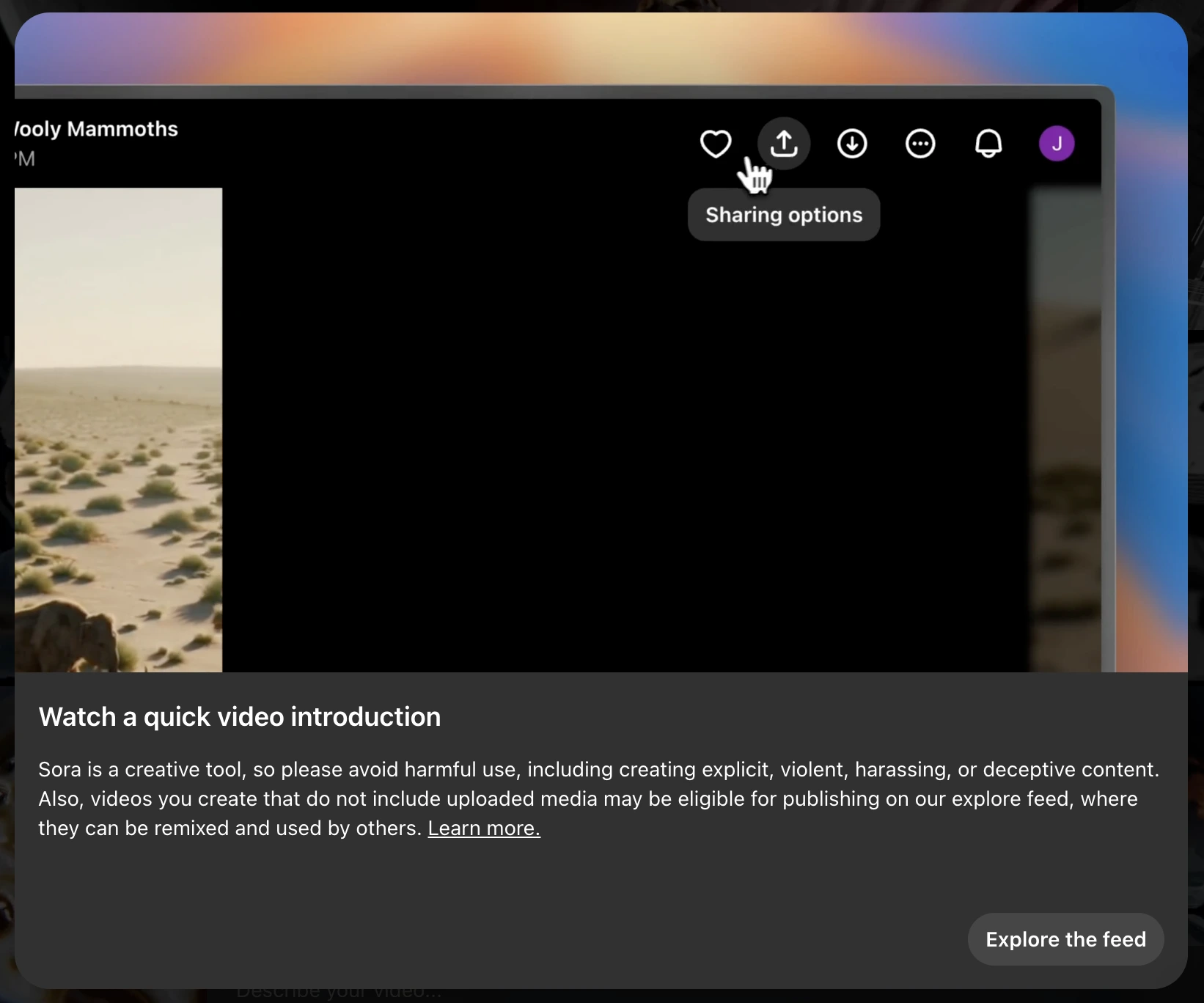Open notifications with the bell icon
This screenshot has height=1003, width=1204.
tap(988, 144)
